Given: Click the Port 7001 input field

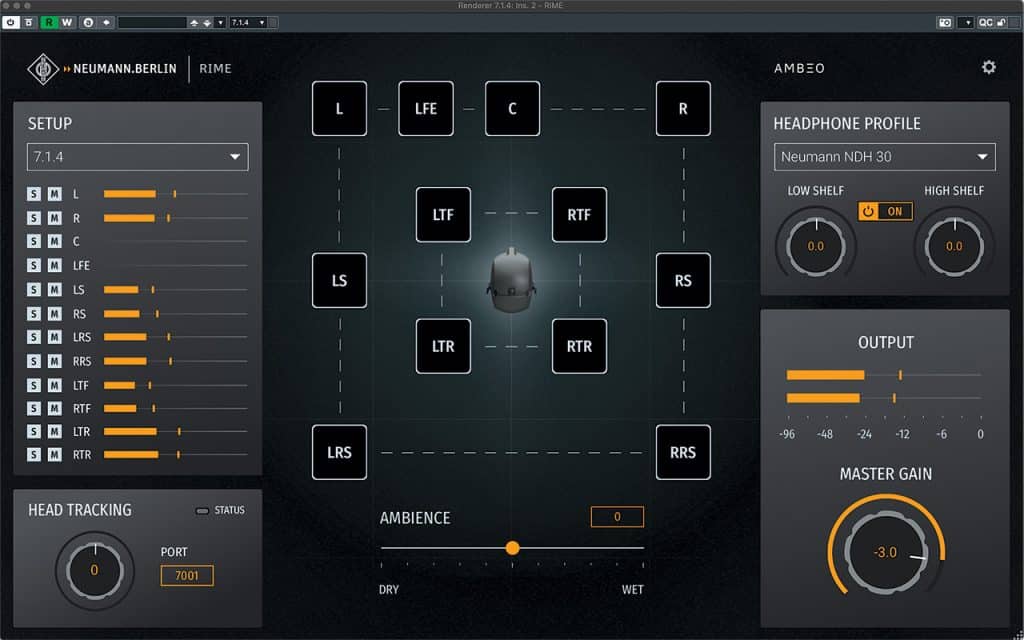Looking at the screenshot, I should pos(187,575).
